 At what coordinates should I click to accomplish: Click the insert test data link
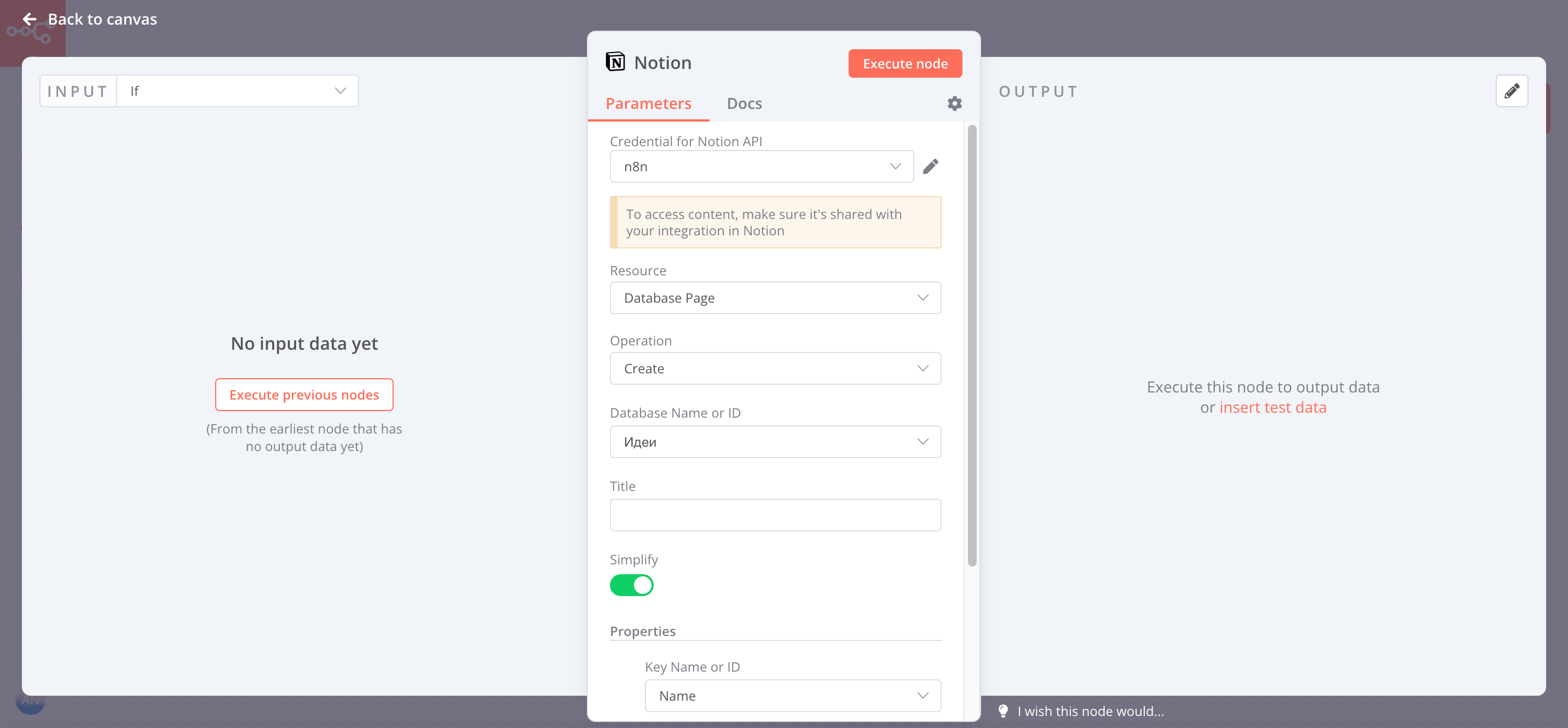[1272, 407]
